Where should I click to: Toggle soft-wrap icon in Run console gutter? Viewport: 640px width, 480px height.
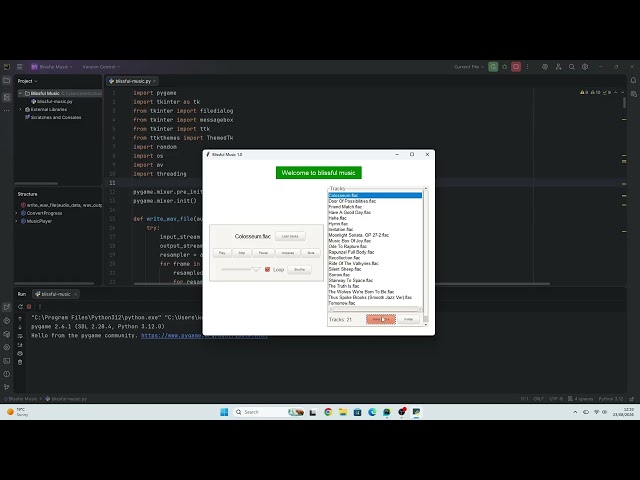tap(20, 336)
